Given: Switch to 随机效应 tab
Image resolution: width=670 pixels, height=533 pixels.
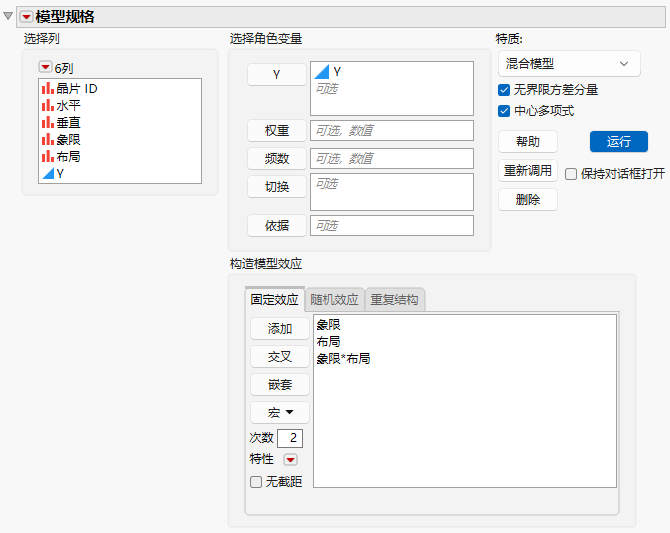Looking at the screenshot, I should coord(334,300).
